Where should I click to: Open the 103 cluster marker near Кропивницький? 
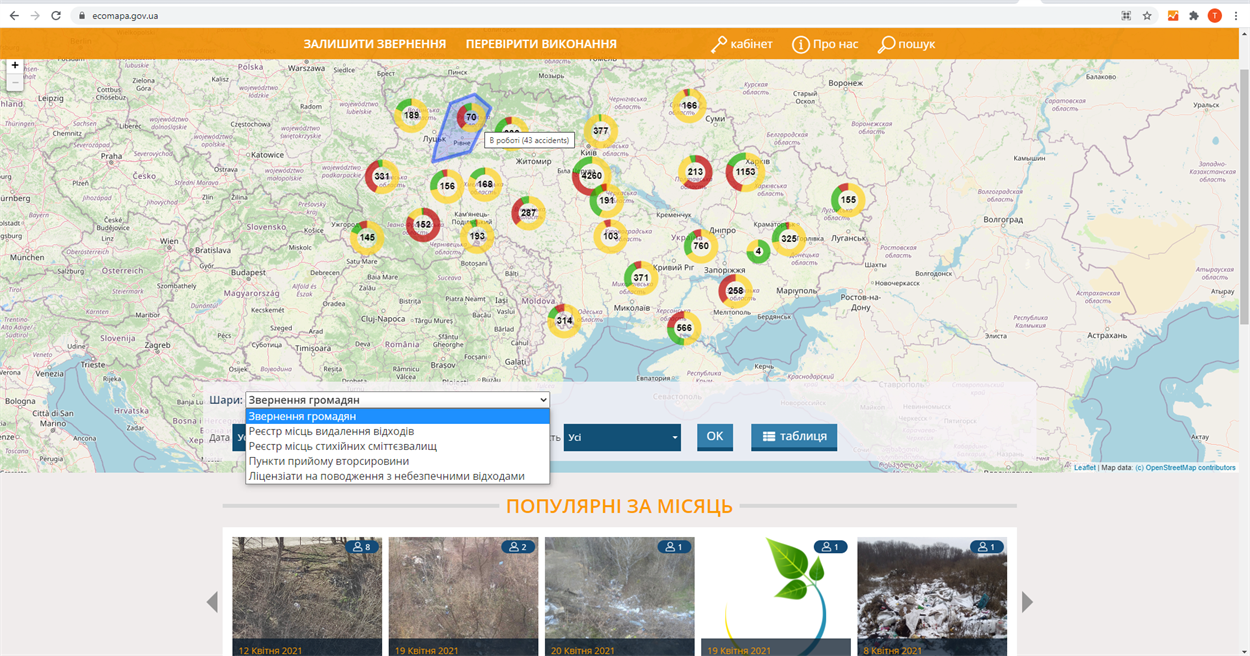611,236
